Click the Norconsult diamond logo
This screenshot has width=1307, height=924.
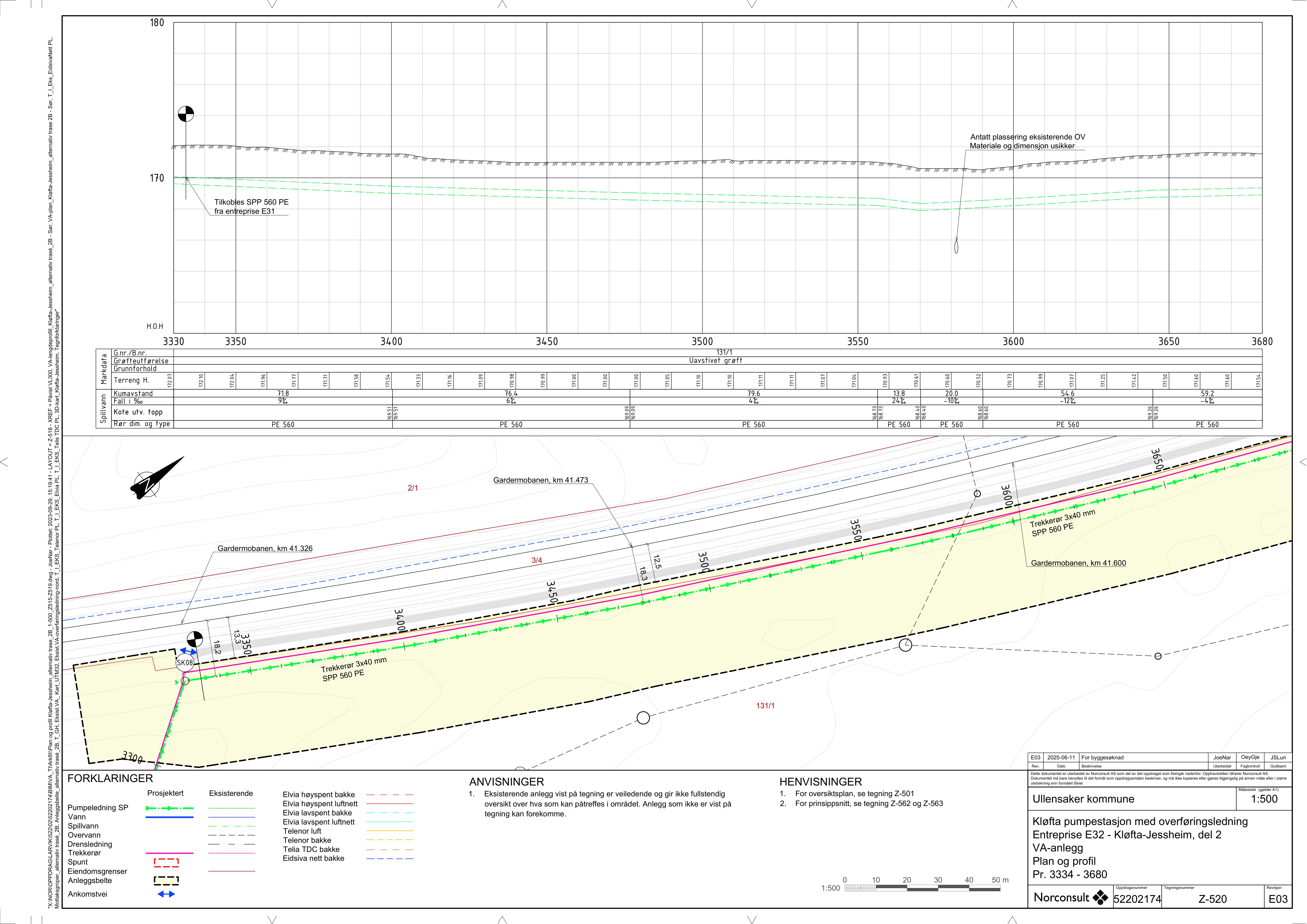coord(1100,898)
